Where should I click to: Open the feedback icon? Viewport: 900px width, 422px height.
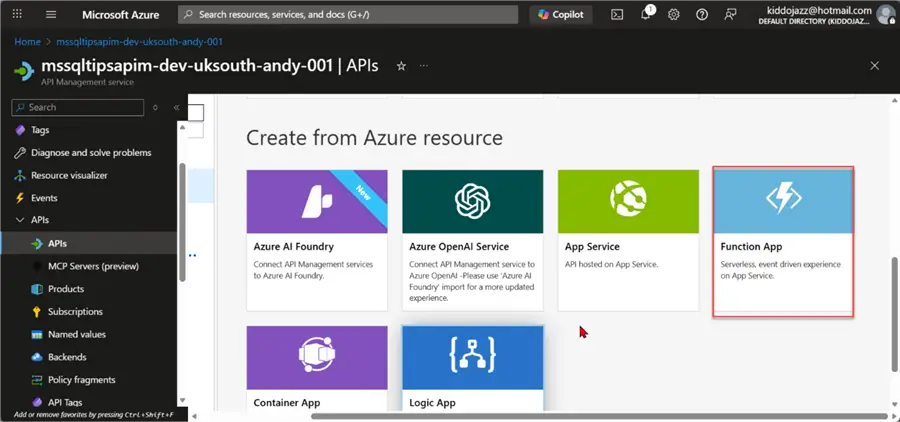click(x=730, y=15)
